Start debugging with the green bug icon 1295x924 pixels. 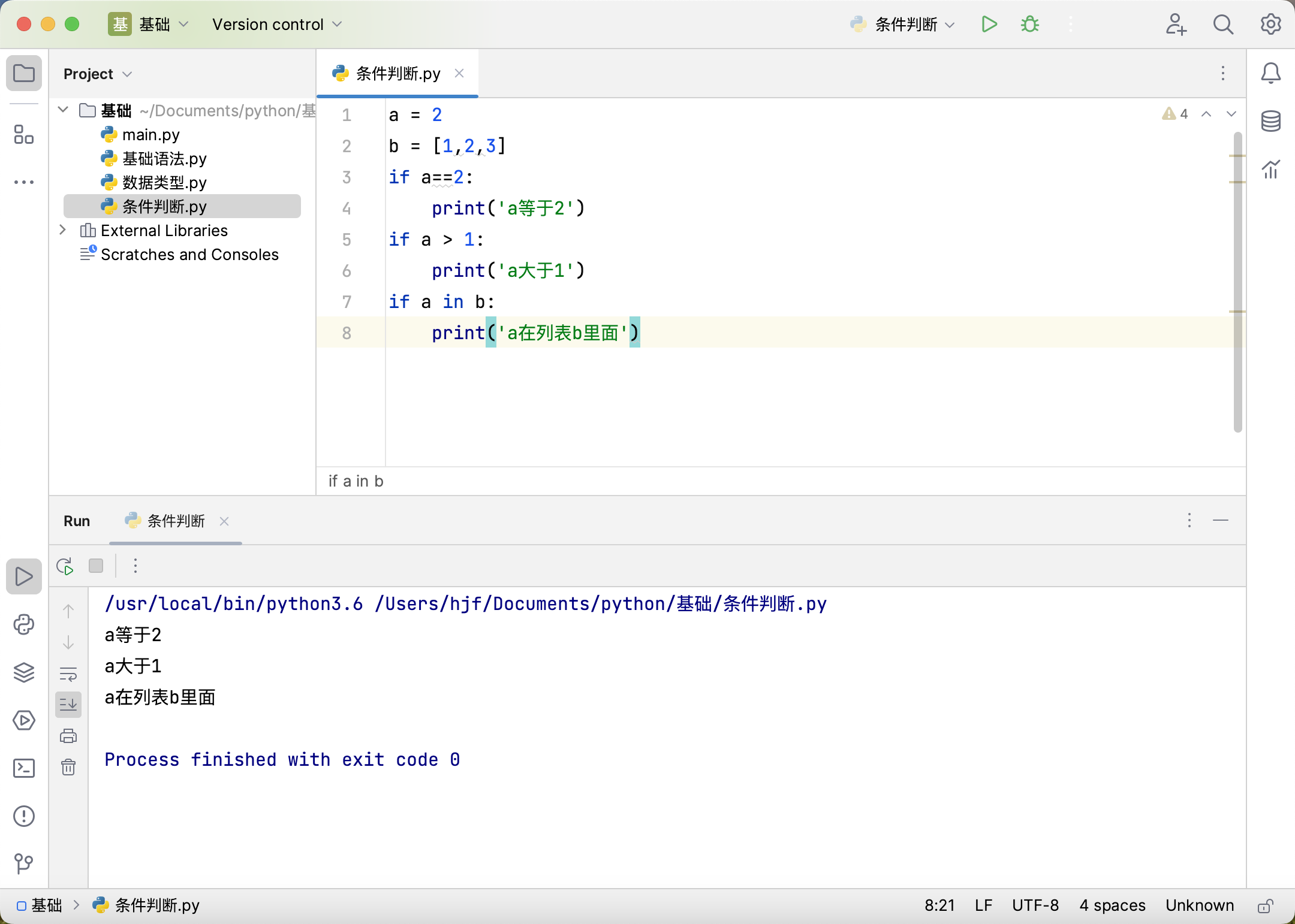[x=1030, y=24]
